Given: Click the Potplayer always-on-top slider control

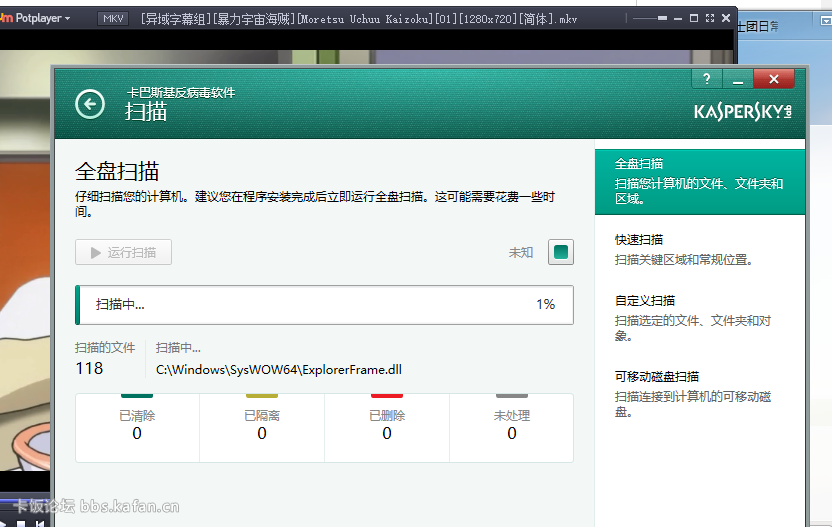Looking at the screenshot, I should (x=650, y=19).
